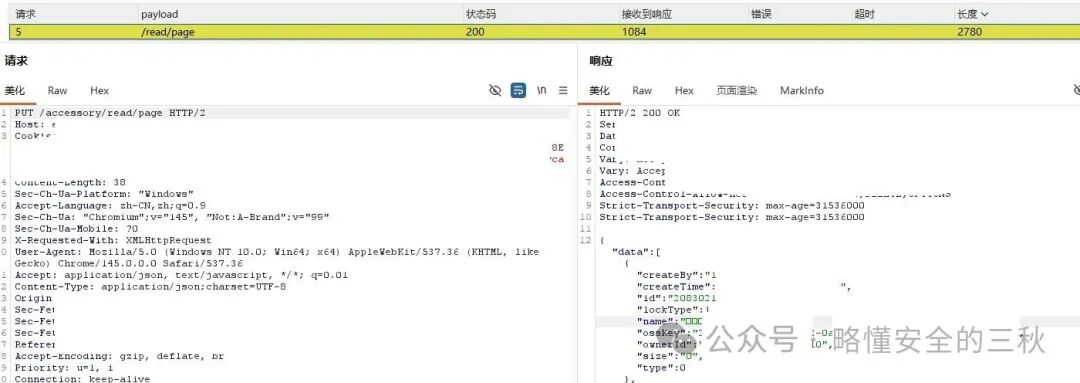Click the User-Agent Mozilla/5.0 header line
1080x383 pixels.
pyautogui.click(x=276, y=258)
